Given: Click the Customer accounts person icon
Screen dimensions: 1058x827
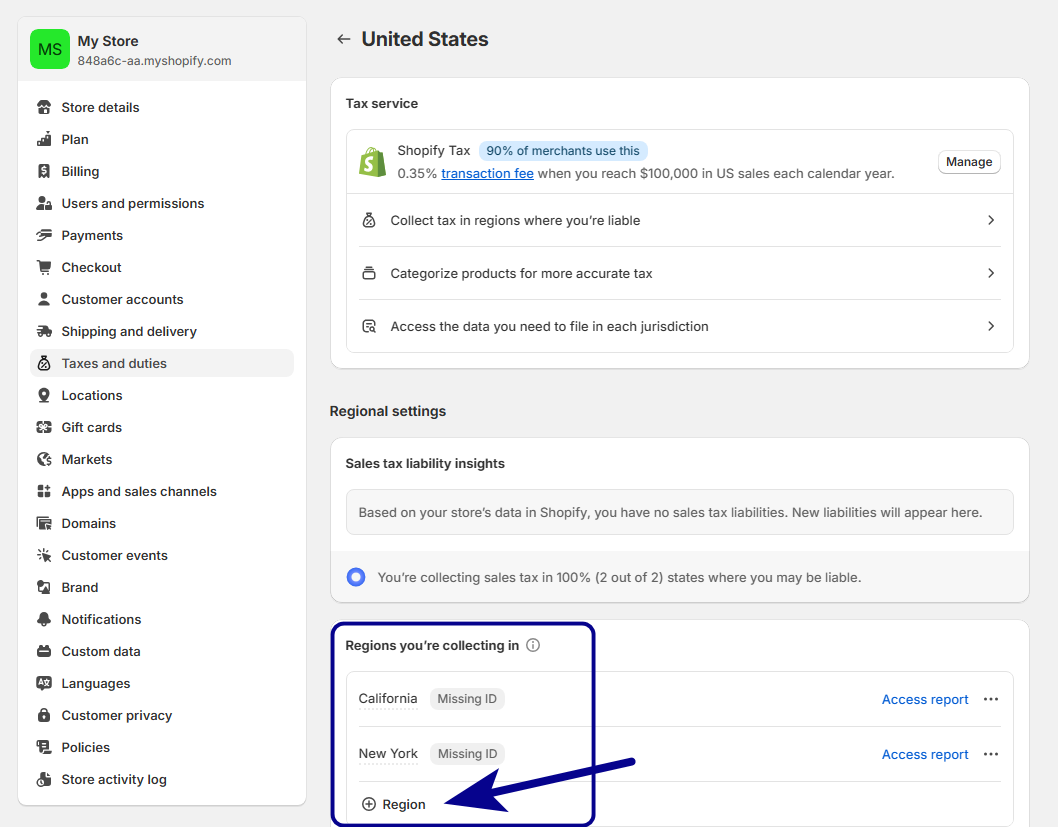Looking at the screenshot, I should point(44,299).
